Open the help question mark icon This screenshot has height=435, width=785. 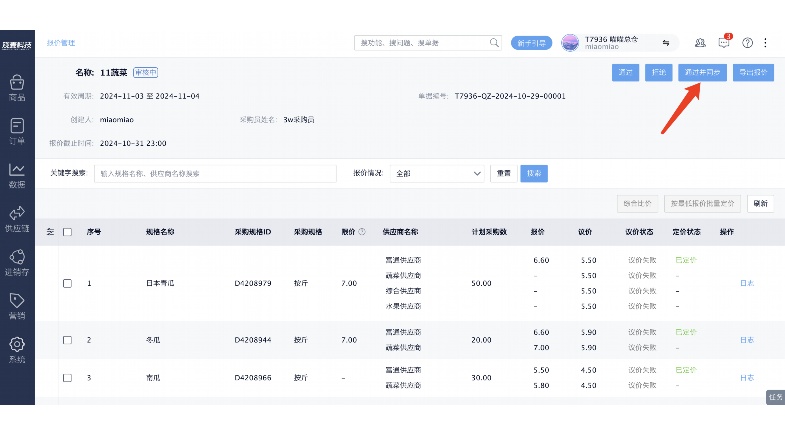pyautogui.click(x=747, y=43)
